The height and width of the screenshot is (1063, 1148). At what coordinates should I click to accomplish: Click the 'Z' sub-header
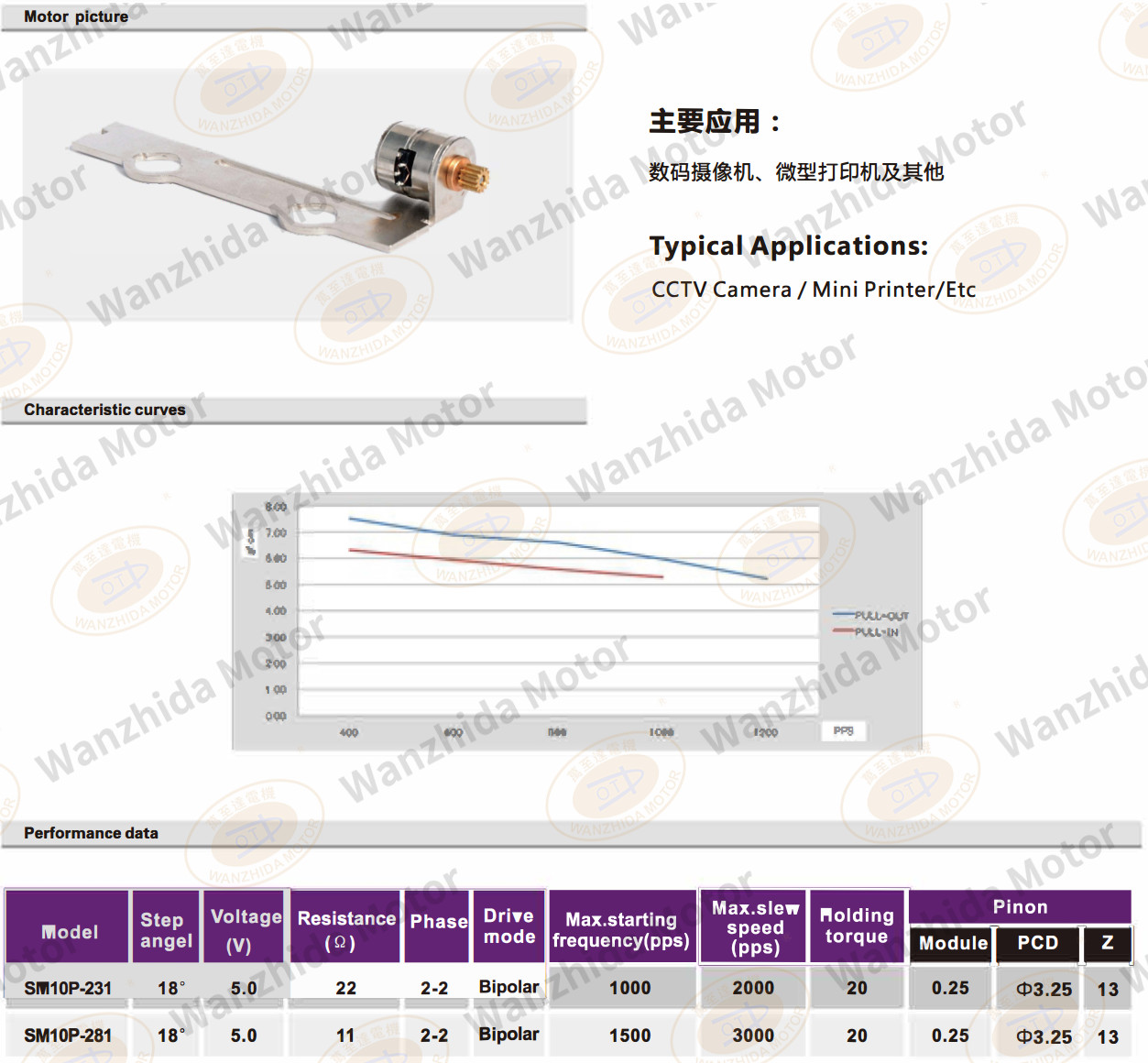(x=1107, y=943)
